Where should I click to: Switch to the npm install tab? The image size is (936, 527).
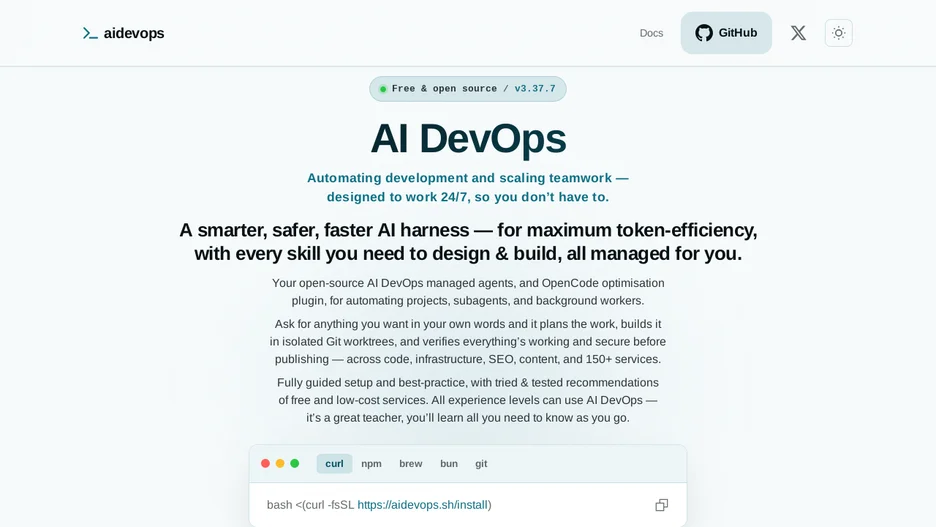pyautogui.click(x=371, y=464)
